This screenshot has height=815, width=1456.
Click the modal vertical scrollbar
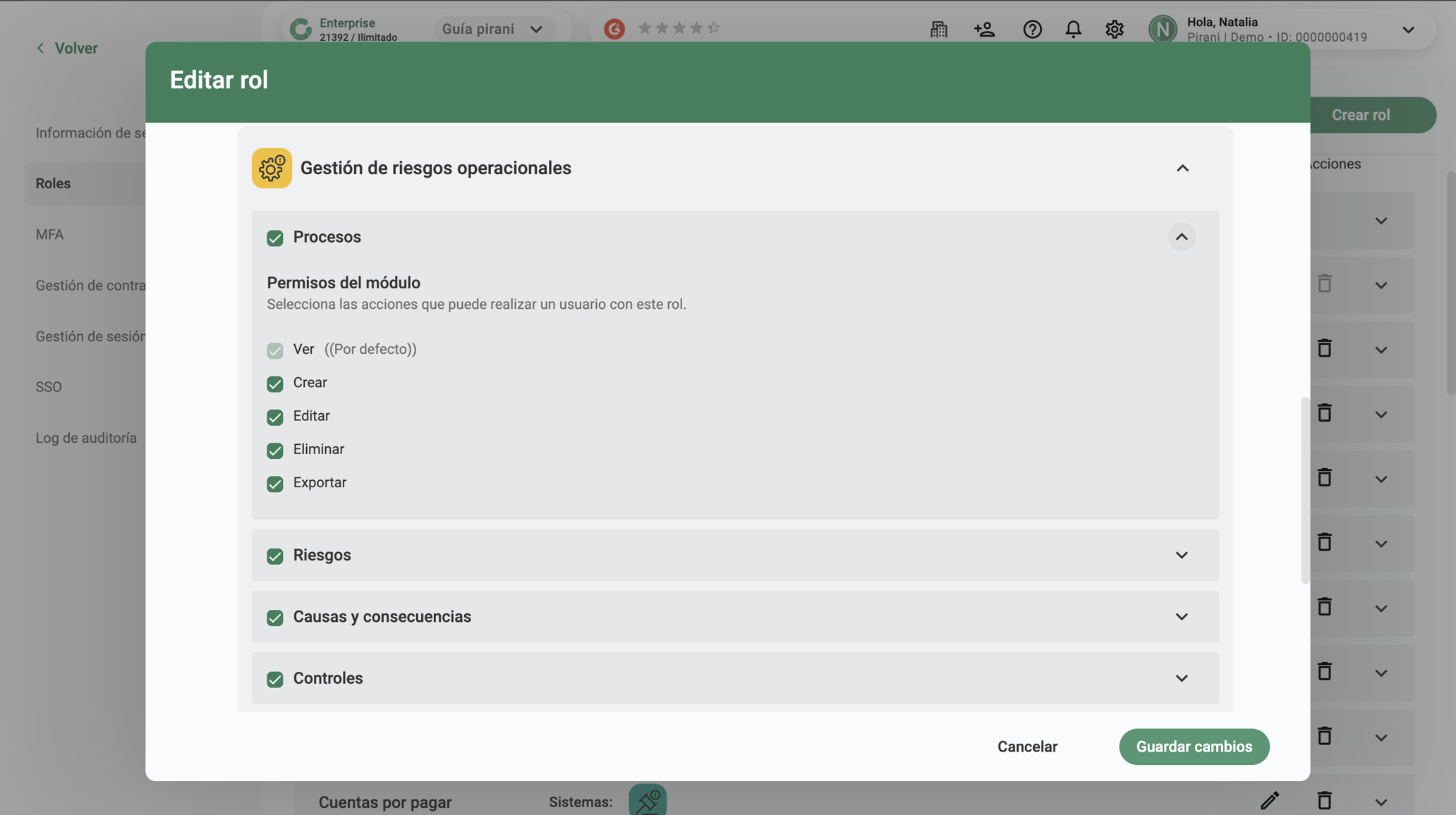pos(1305,490)
